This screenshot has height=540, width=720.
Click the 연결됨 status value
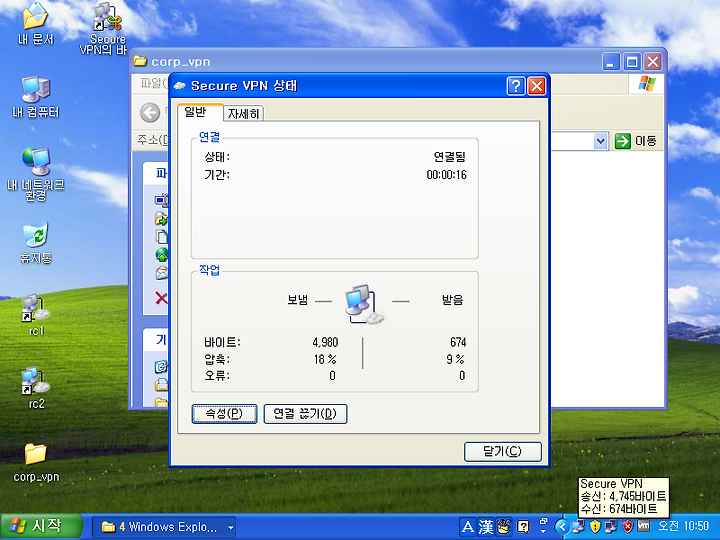pos(450,157)
